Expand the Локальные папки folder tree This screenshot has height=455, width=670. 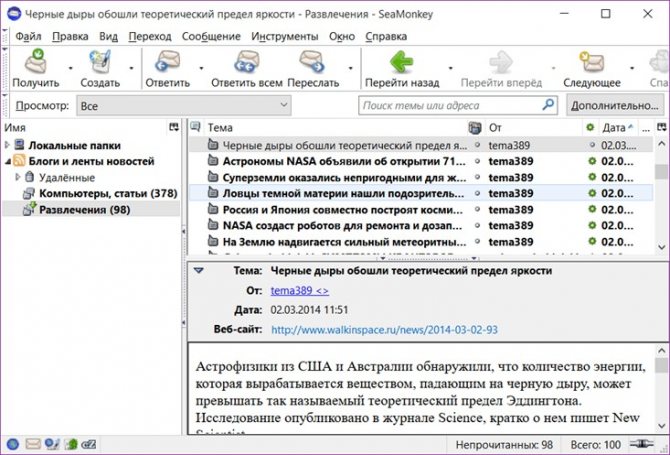pyautogui.click(x=8, y=146)
